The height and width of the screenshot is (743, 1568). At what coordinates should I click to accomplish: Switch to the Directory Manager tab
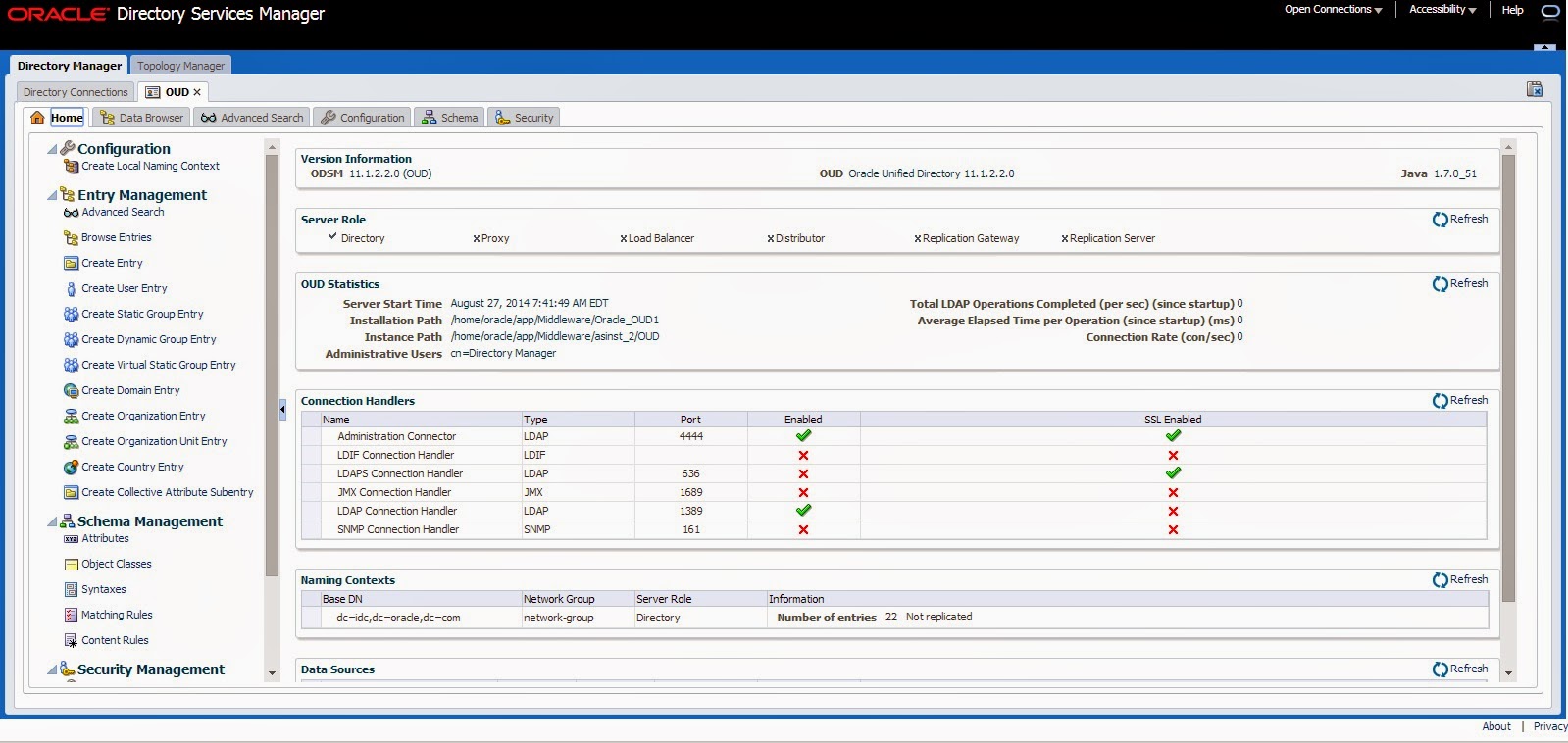[70, 66]
